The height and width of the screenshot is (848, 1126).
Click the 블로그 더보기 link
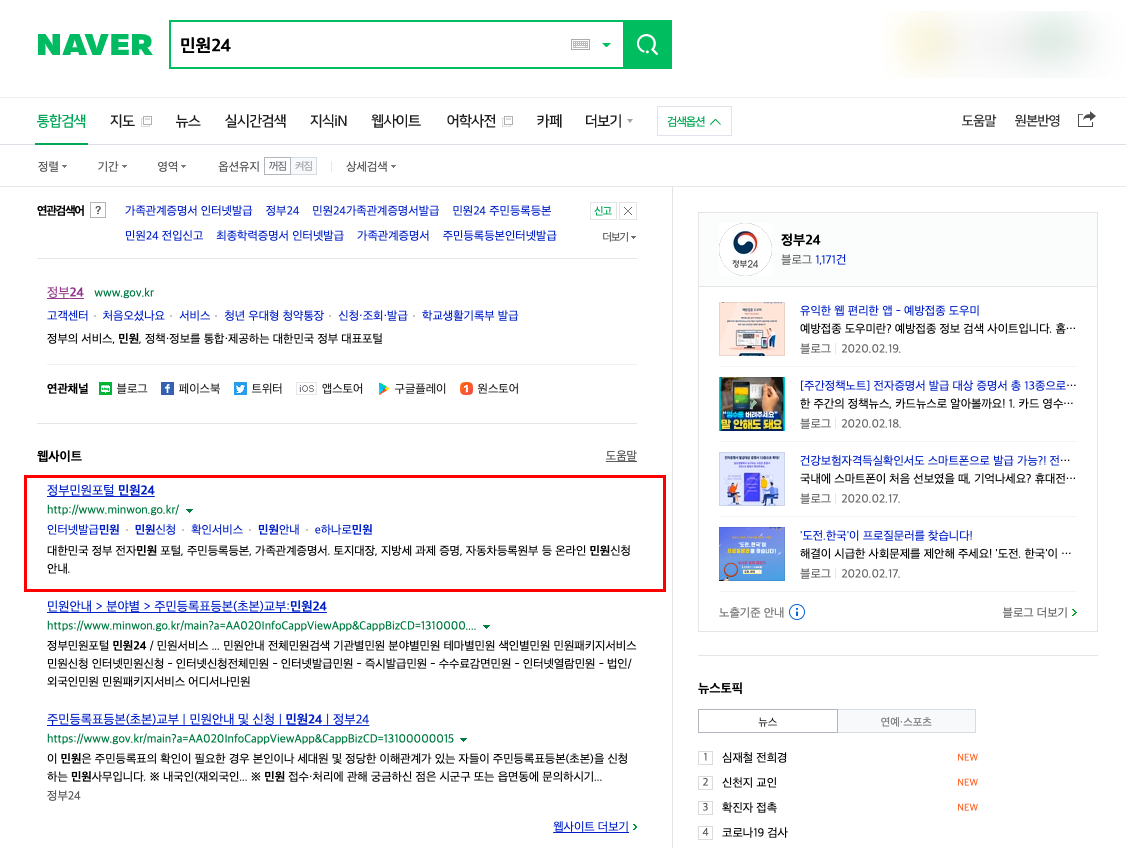pos(1040,612)
